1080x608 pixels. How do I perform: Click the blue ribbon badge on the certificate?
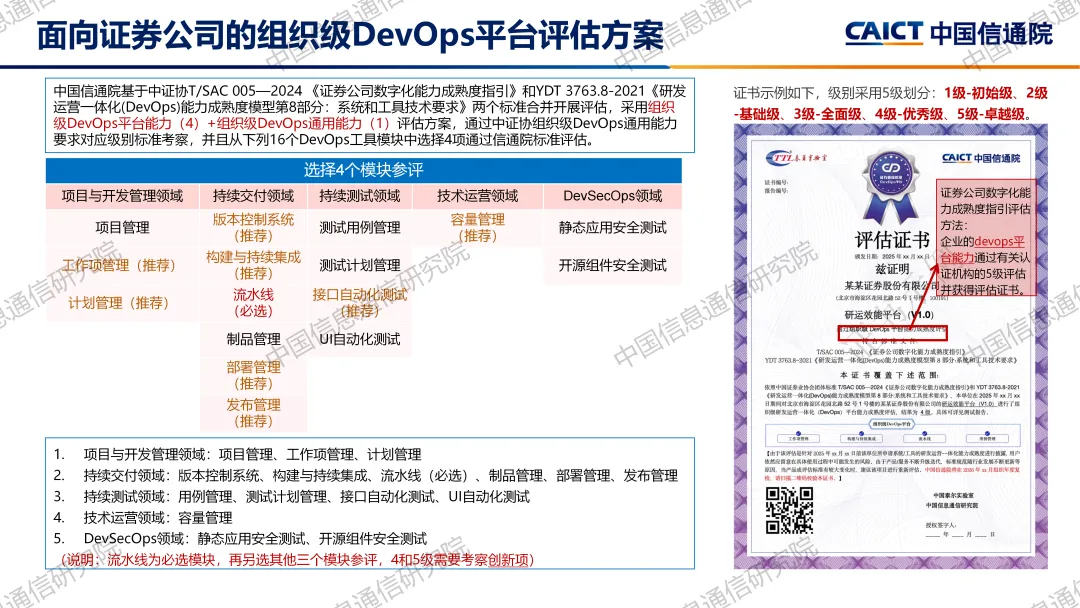click(891, 185)
